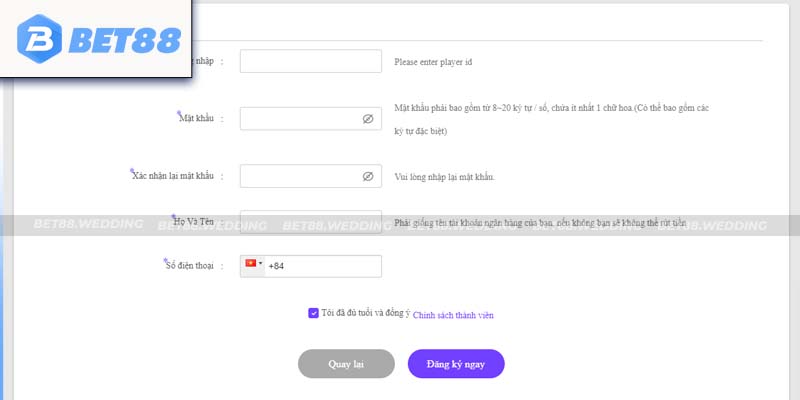Click the Tôi đã đủ tuổi và đồng ý text
The width and height of the screenshot is (800, 400).
point(366,313)
